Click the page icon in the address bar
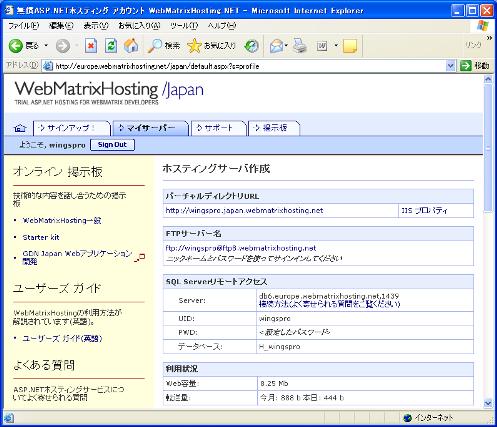The height and width of the screenshot is (427, 497). pos(48,66)
